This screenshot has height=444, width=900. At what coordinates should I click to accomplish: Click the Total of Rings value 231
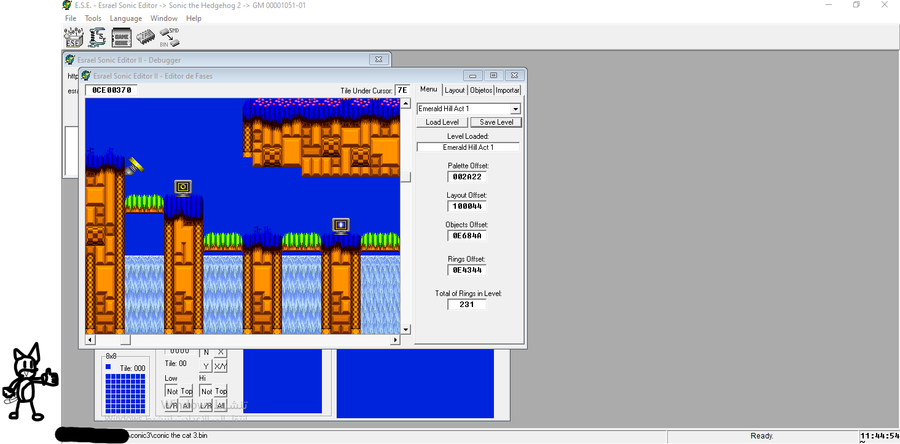pyautogui.click(x=467, y=305)
